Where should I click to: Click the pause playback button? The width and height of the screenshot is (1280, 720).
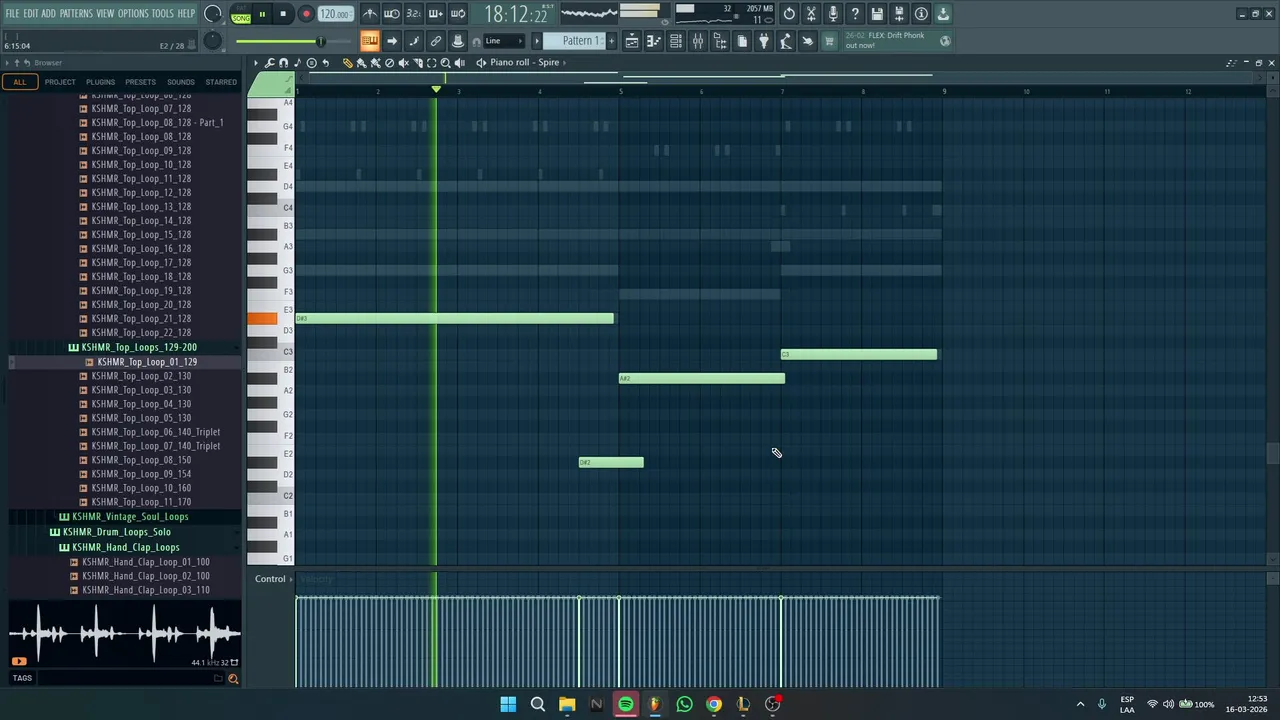[x=262, y=14]
